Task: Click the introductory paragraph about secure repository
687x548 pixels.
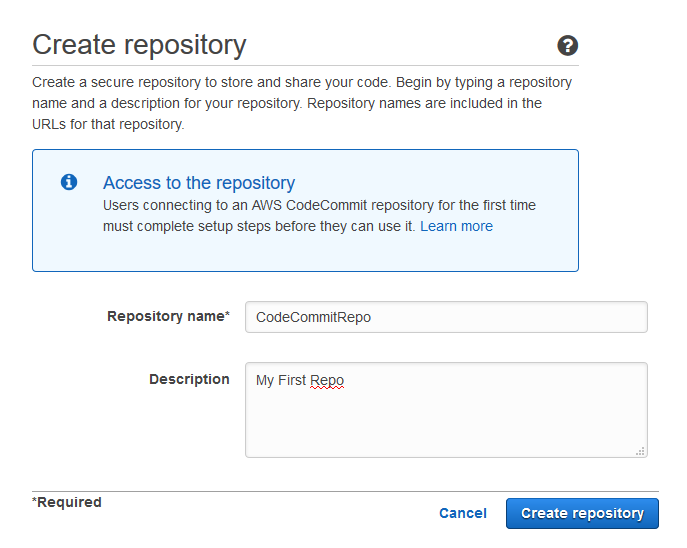Action: [x=302, y=103]
